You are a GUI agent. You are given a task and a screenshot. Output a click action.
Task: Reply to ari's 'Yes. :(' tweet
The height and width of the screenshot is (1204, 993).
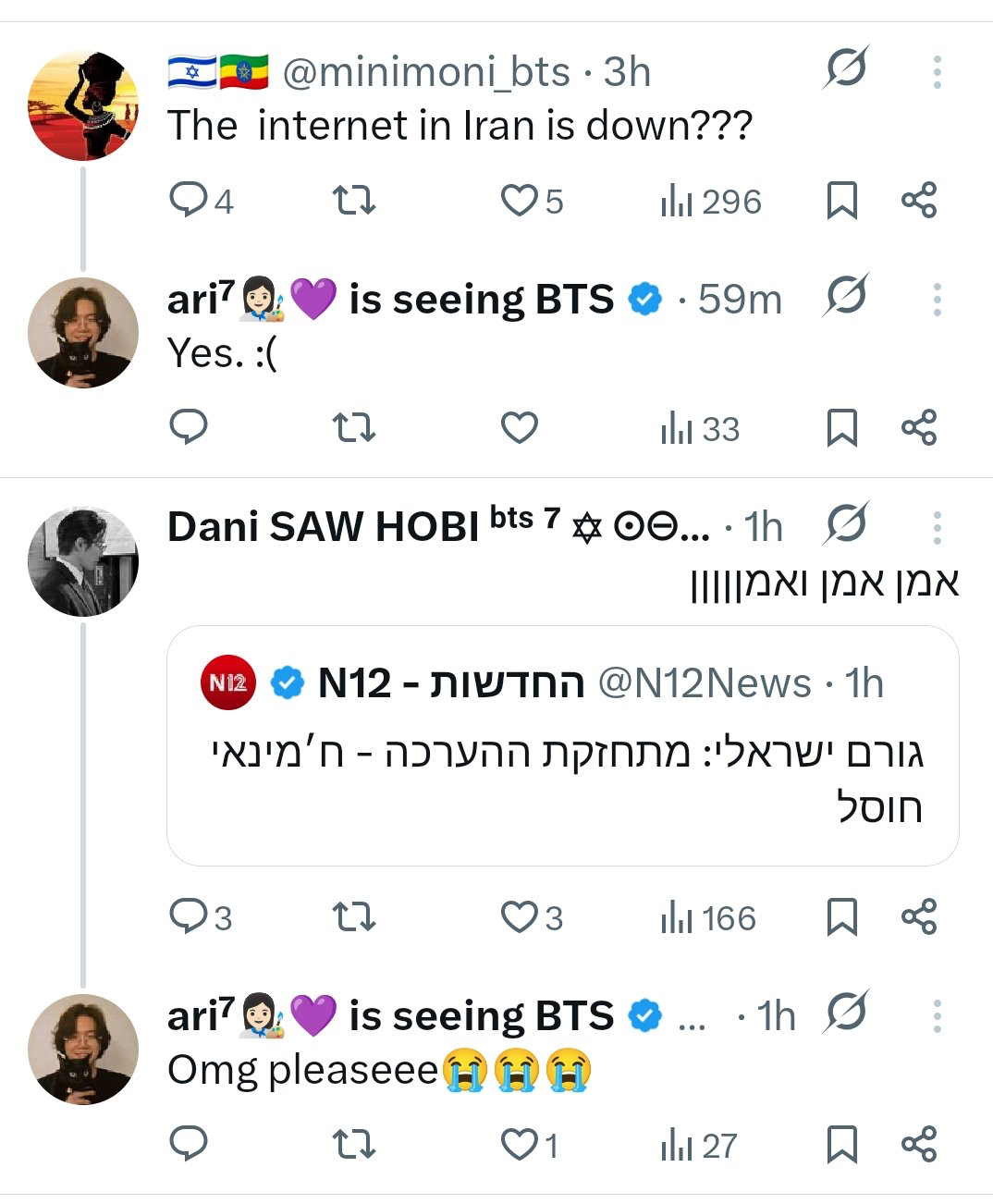coord(190,427)
